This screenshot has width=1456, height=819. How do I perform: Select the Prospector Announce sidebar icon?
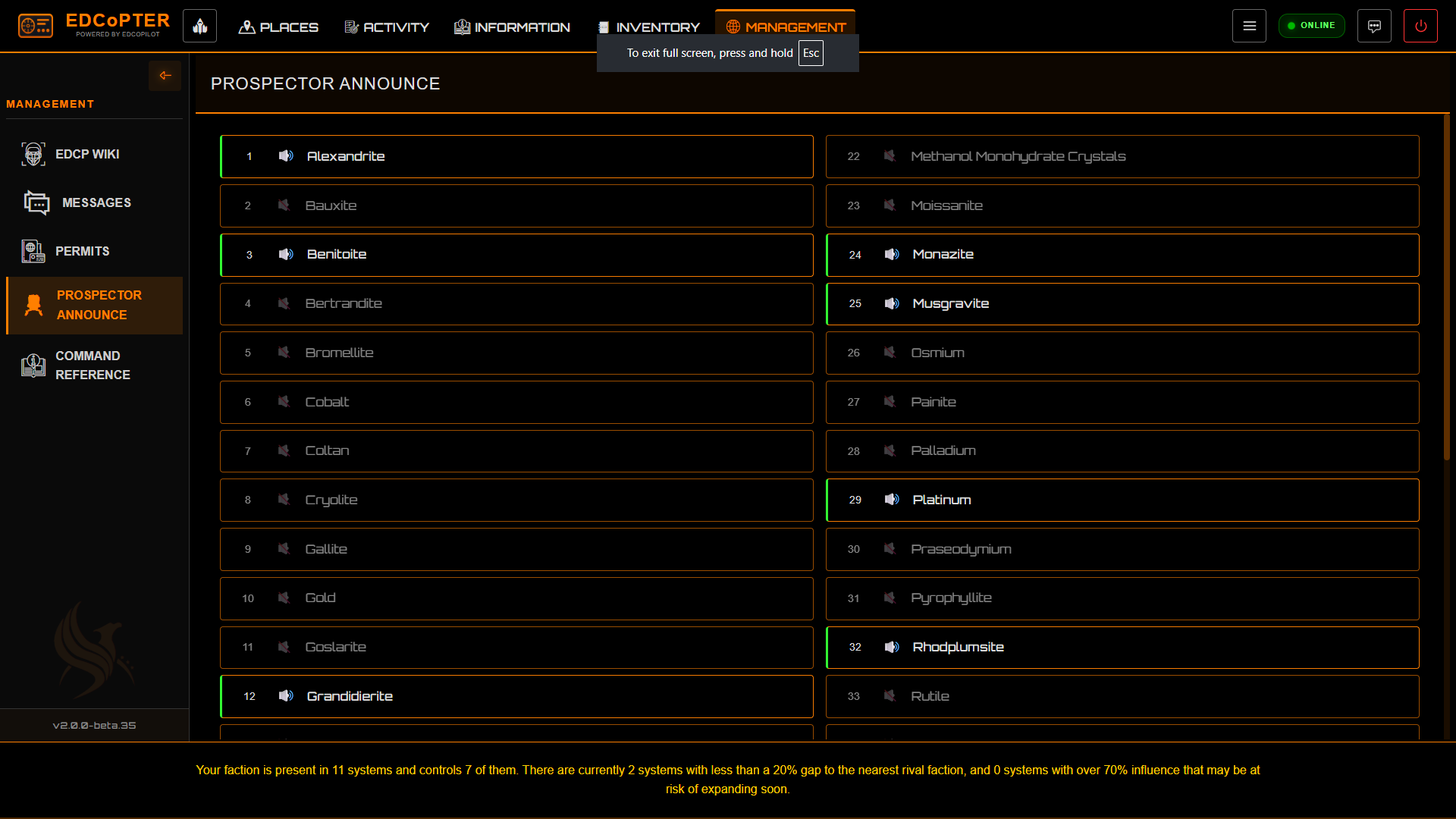(x=33, y=304)
